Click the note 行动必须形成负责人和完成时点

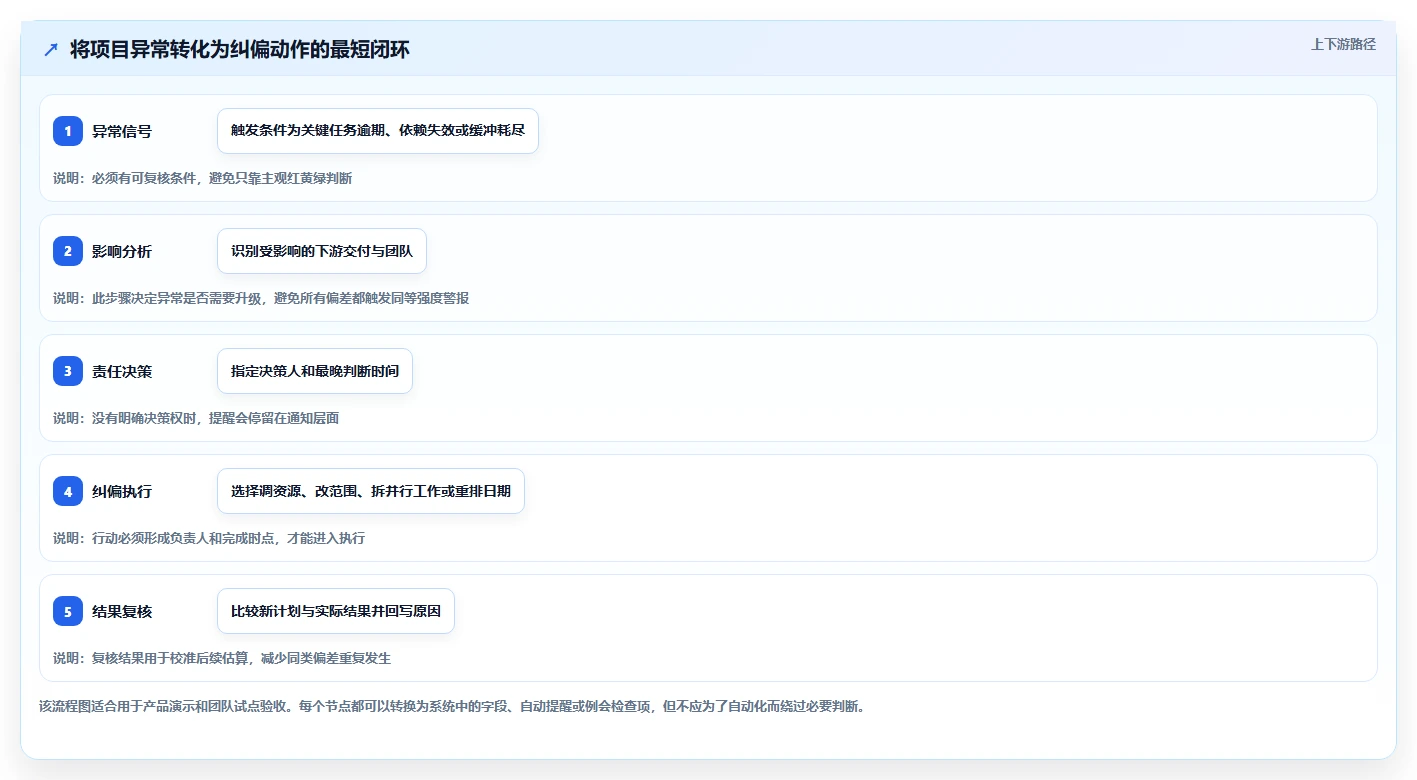[209, 538]
